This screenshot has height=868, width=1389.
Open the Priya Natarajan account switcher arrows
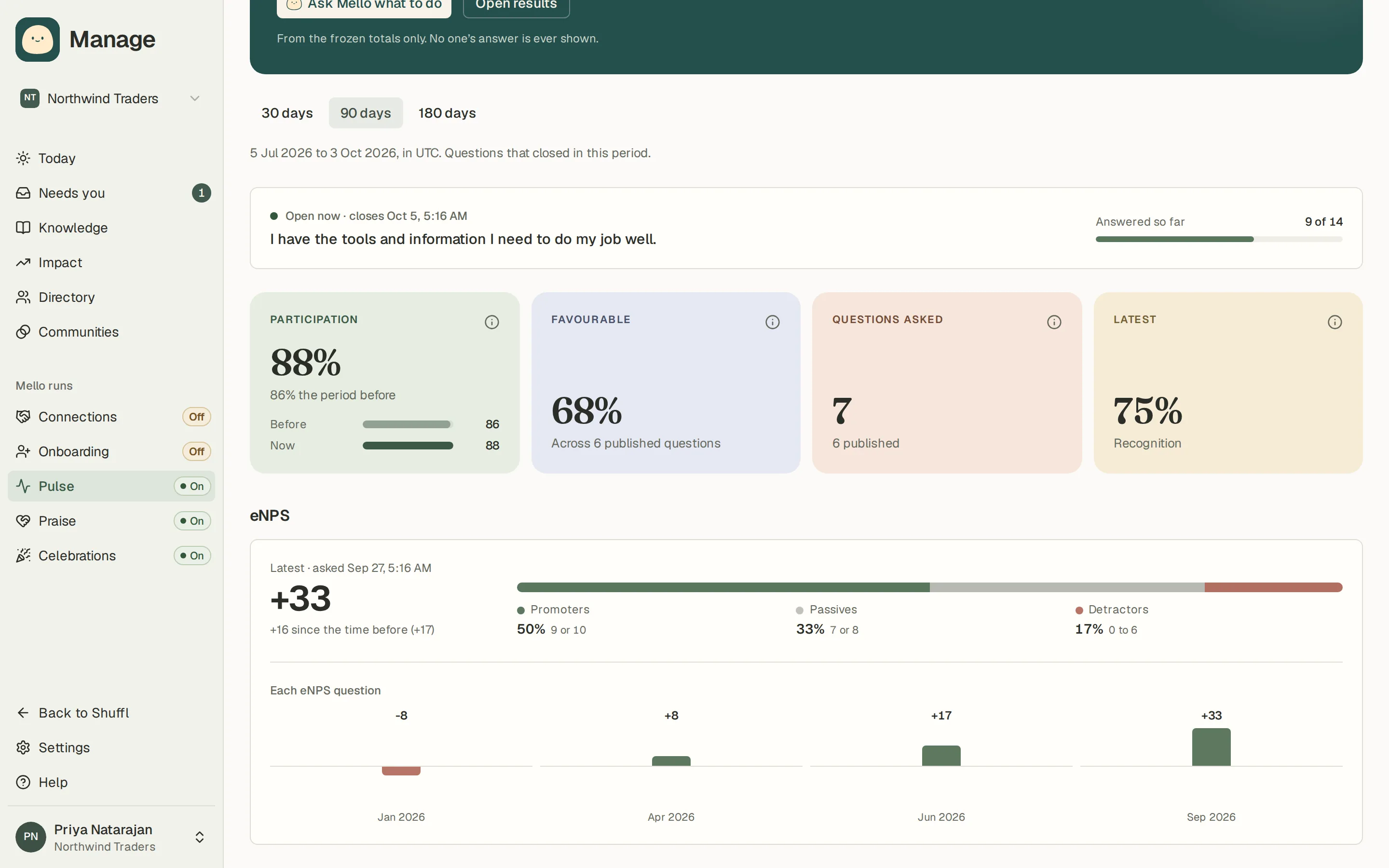tap(200, 837)
